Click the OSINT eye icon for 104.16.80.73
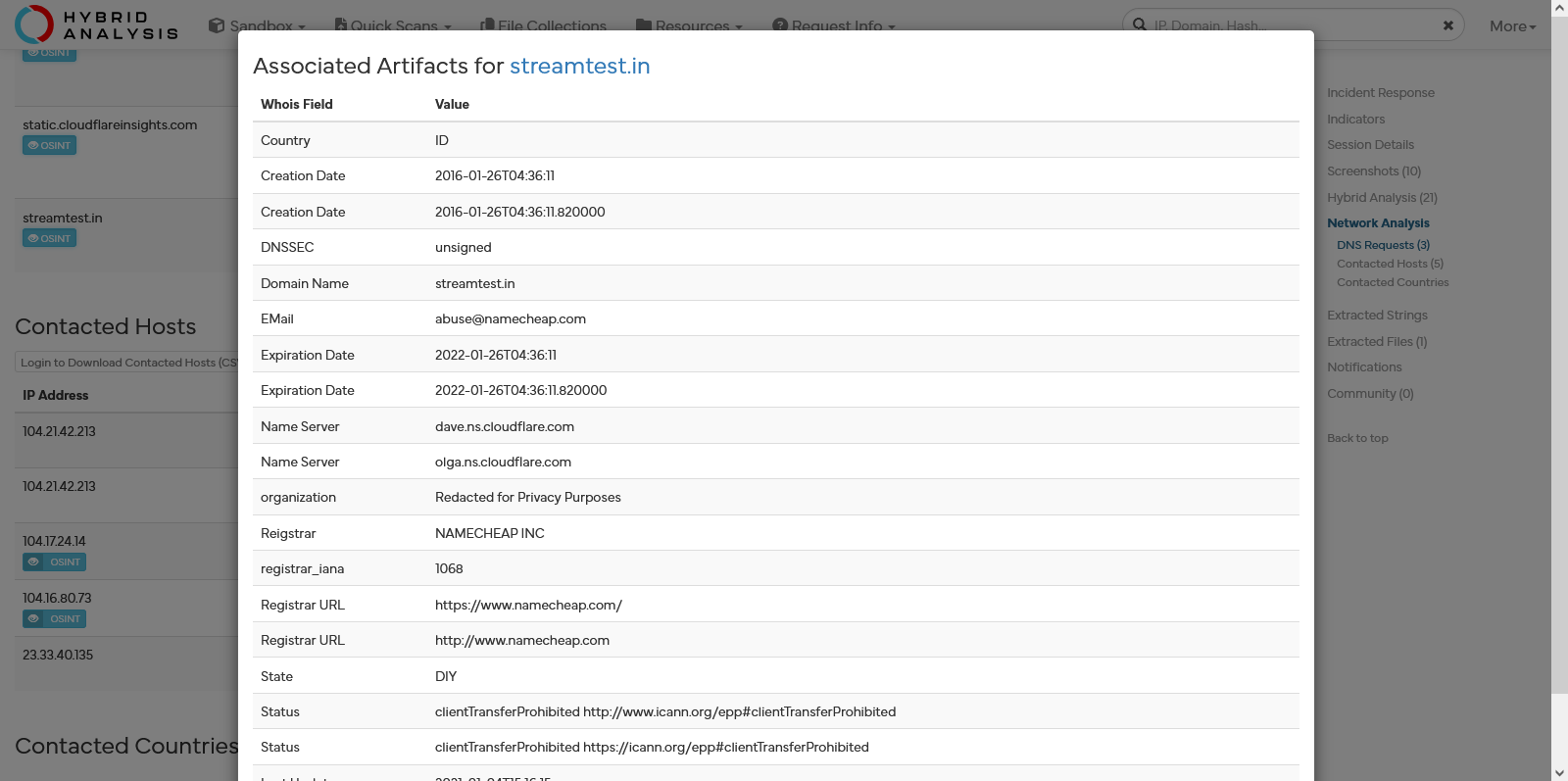 (x=34, y=619)
